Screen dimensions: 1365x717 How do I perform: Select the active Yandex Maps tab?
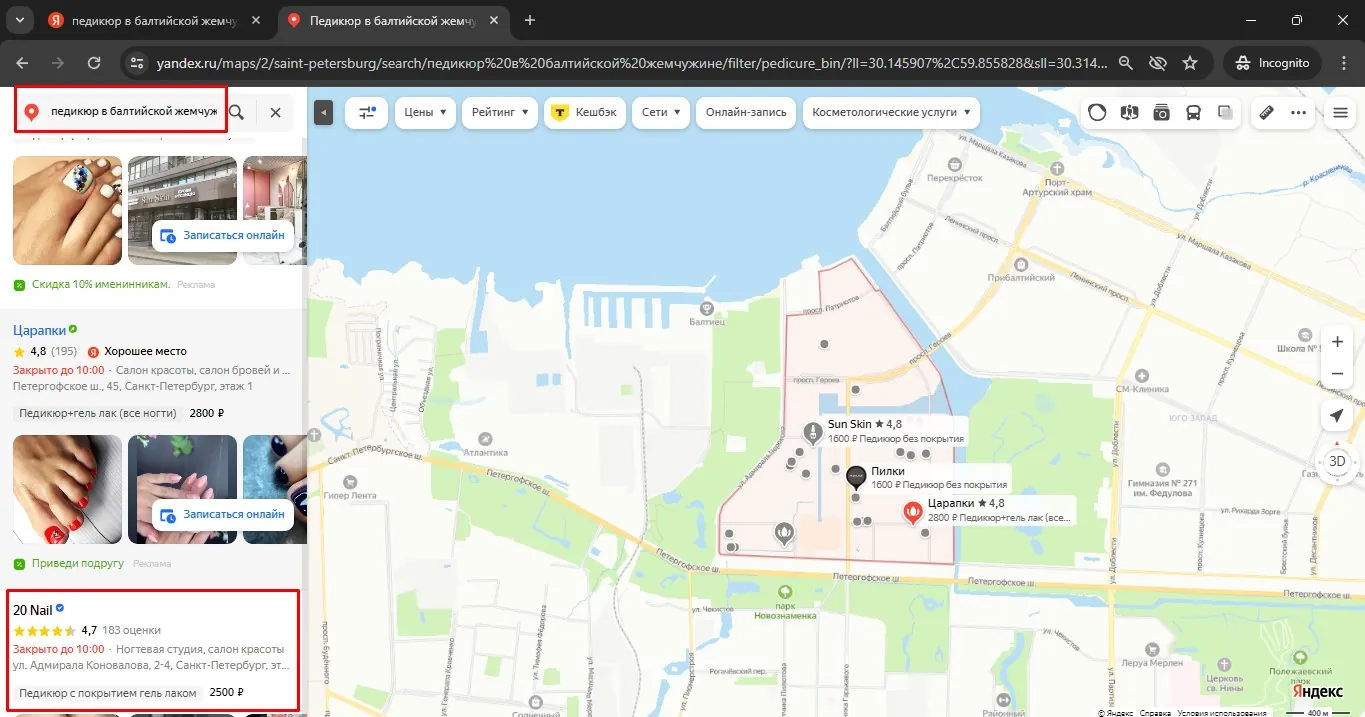click(395, 20)
